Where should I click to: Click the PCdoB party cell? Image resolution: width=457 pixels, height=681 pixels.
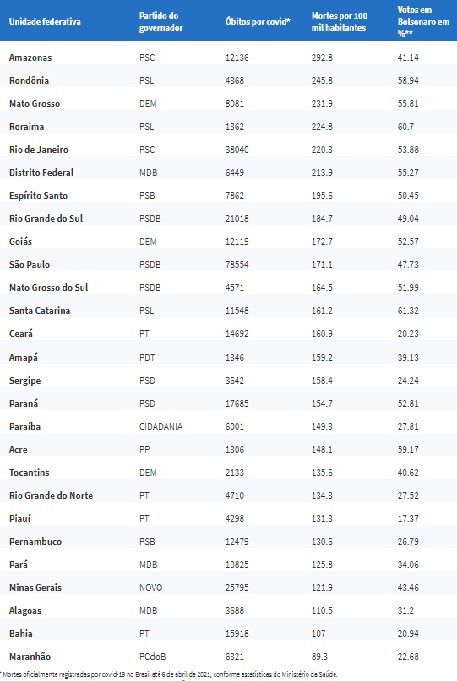tap(152, 657)
